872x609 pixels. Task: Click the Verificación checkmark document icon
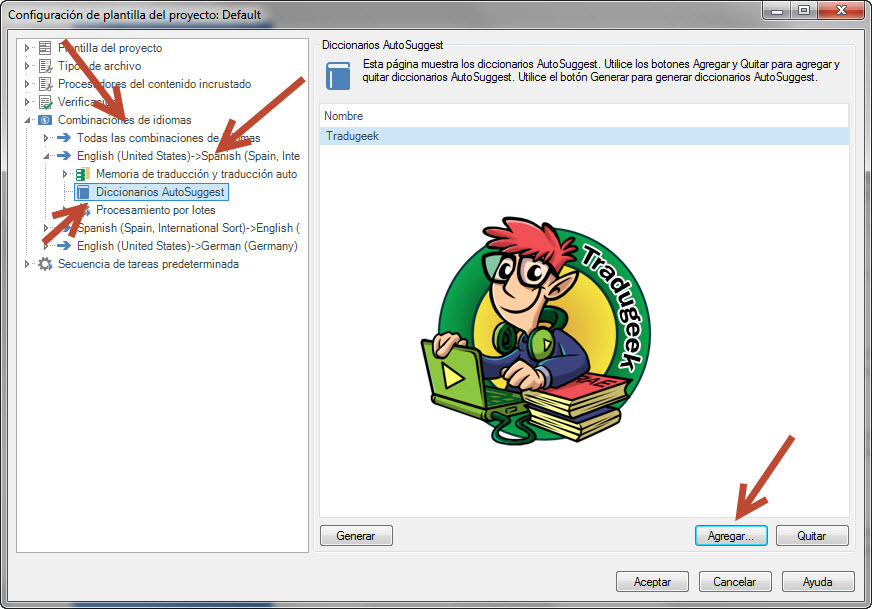[x=44, y=102]
